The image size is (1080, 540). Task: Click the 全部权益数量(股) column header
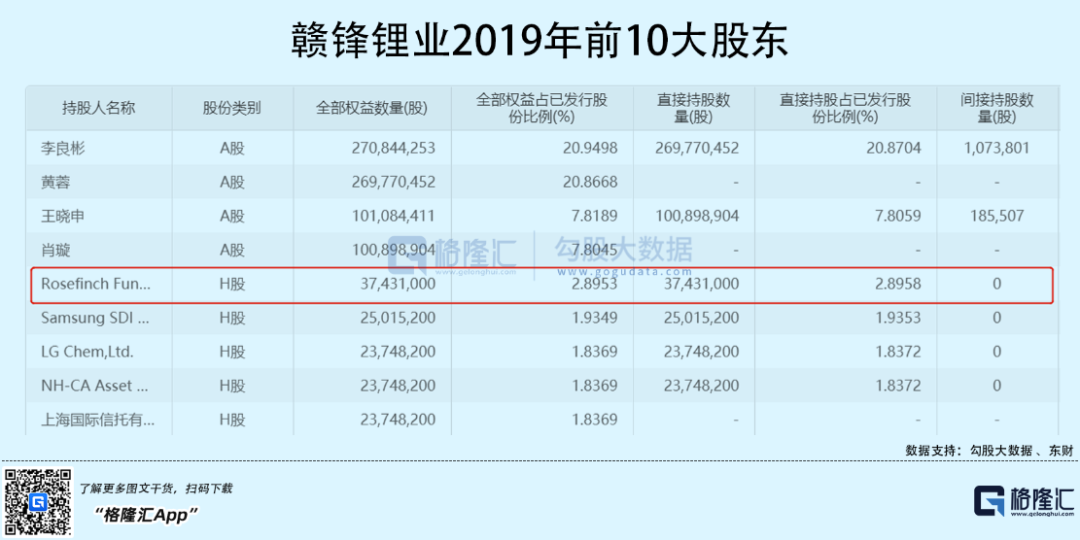pos(371,108)
